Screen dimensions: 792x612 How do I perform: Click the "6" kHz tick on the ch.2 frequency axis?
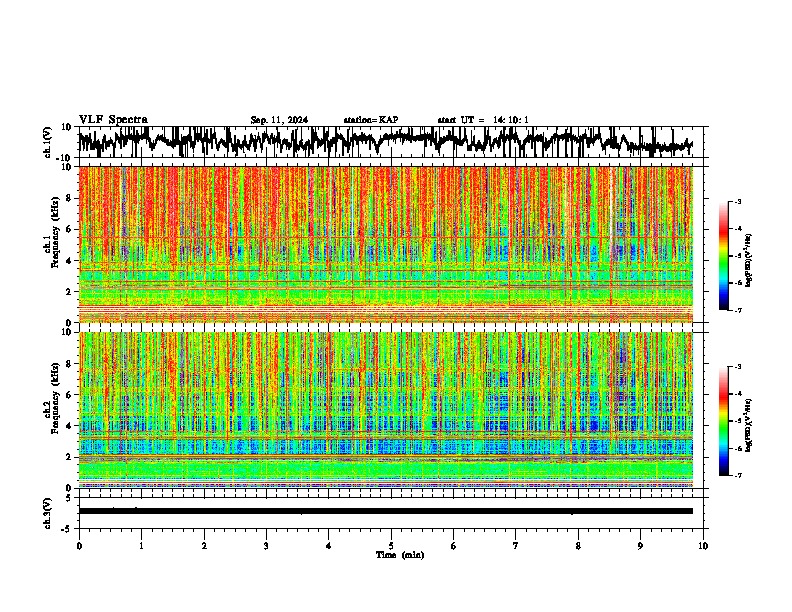(69, 395)
